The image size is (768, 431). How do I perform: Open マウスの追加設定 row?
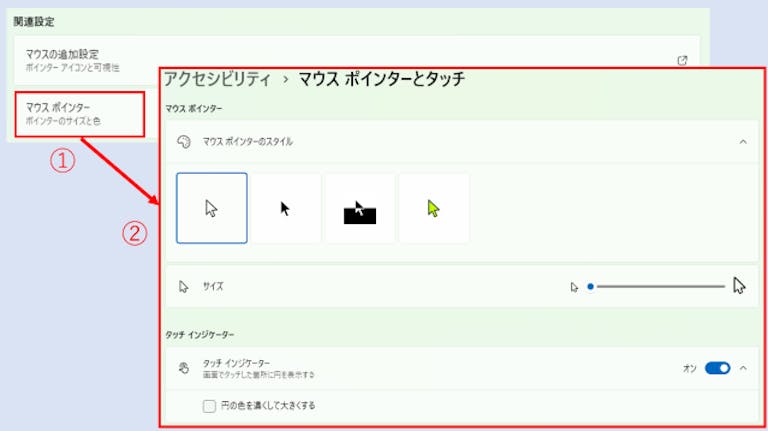[357, 60]
